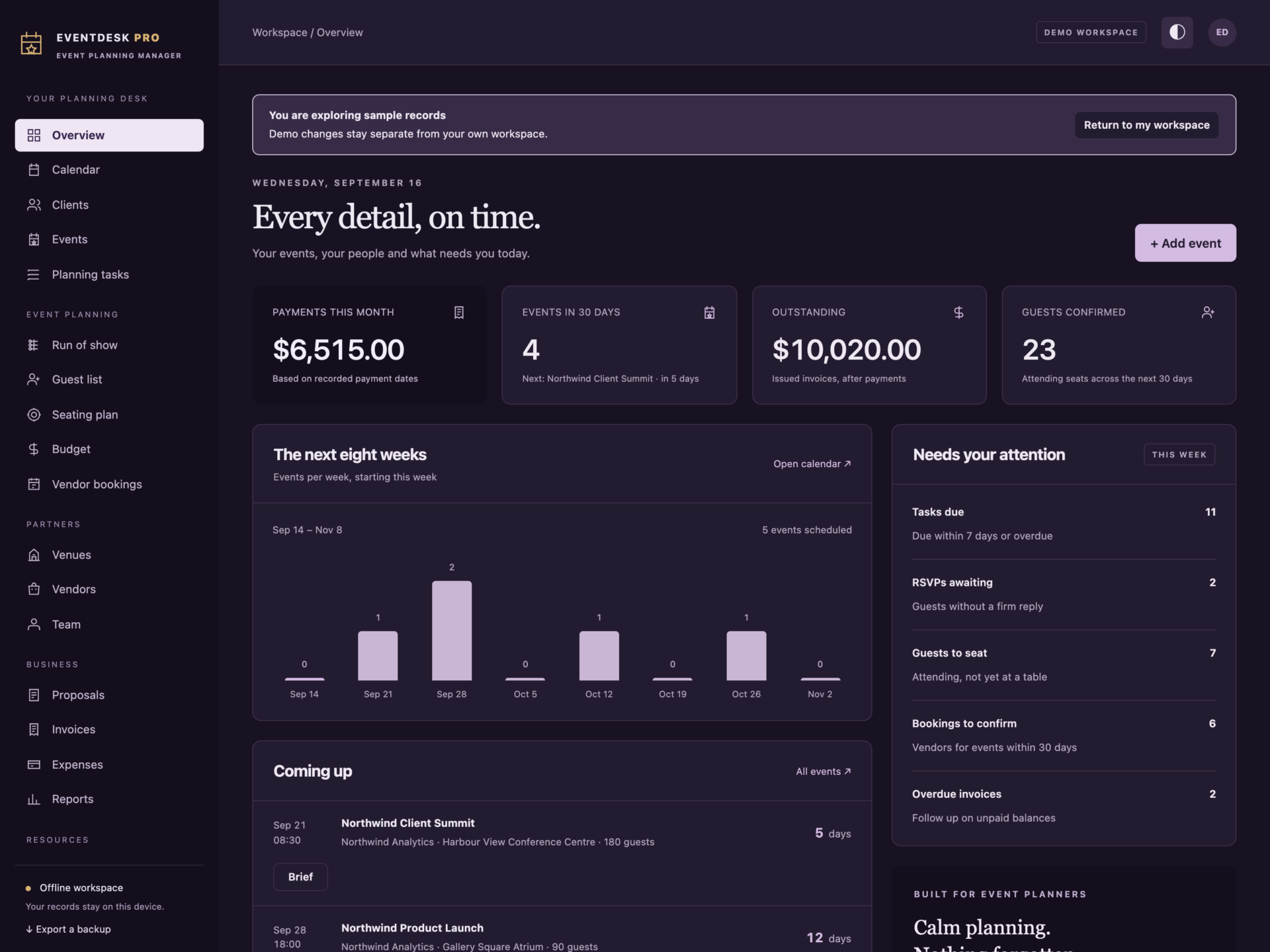The image size is (1270, 952).
Task: Click the Events sidebar icon
Action: [34, 239]
